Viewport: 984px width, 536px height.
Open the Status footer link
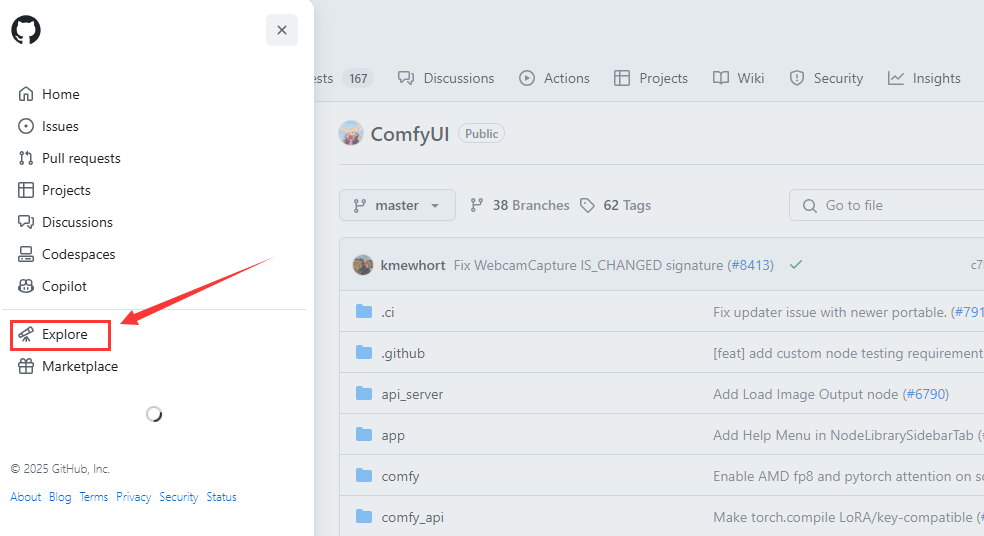[x=222, y=497]
